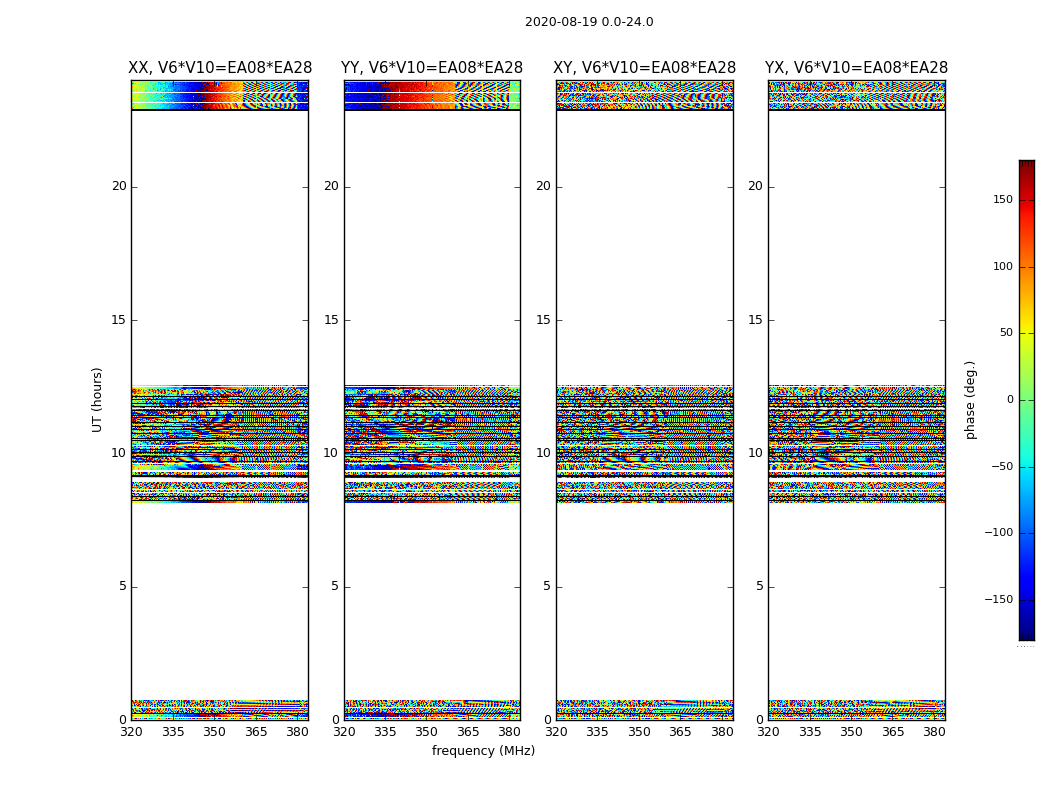Click the top data band in YY panel
The image size is (1050, 800).
[432, 95]
